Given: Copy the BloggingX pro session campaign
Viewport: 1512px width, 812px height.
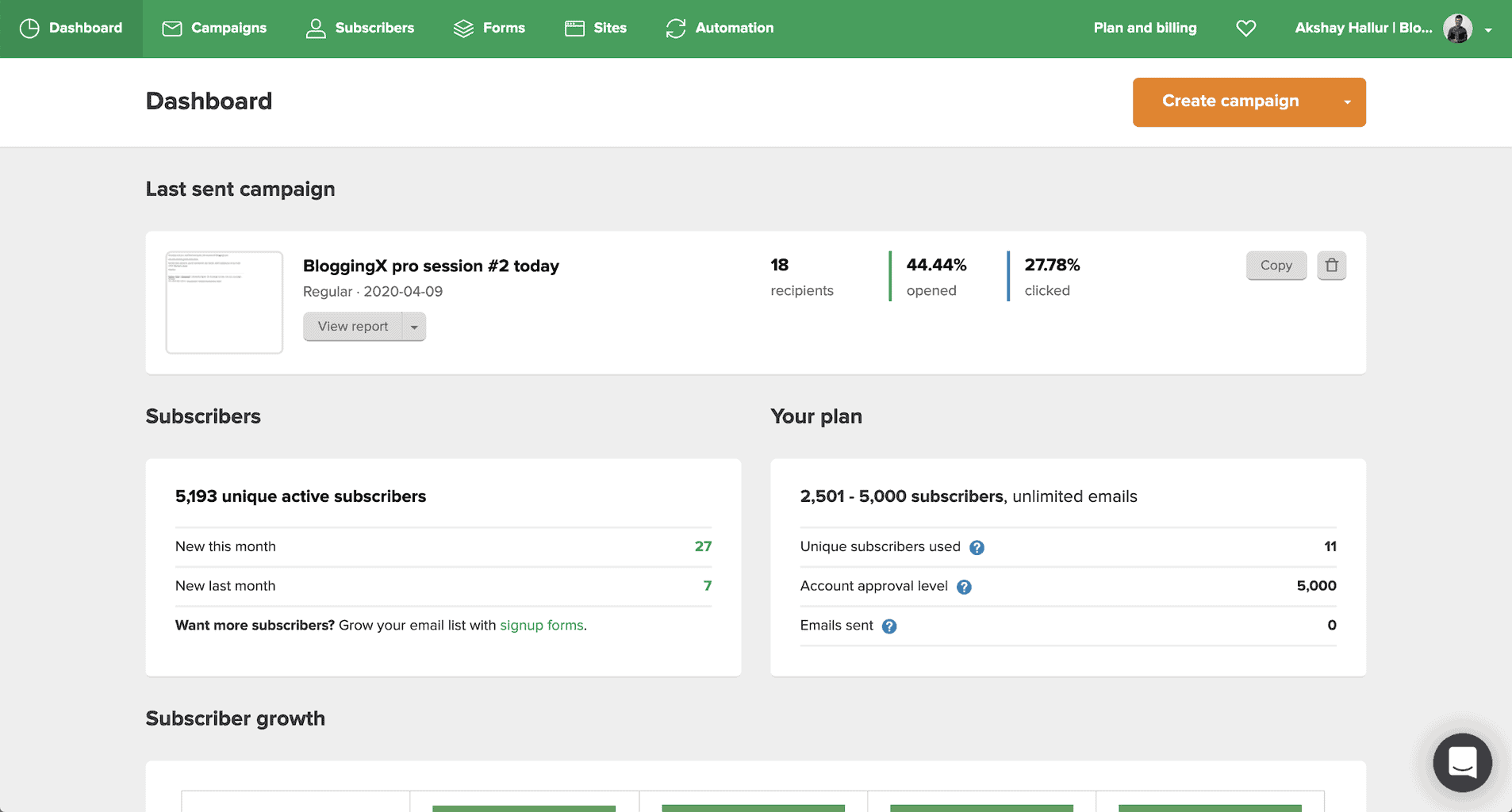Looking at the screenshot, I should [x=1276, y=266].
